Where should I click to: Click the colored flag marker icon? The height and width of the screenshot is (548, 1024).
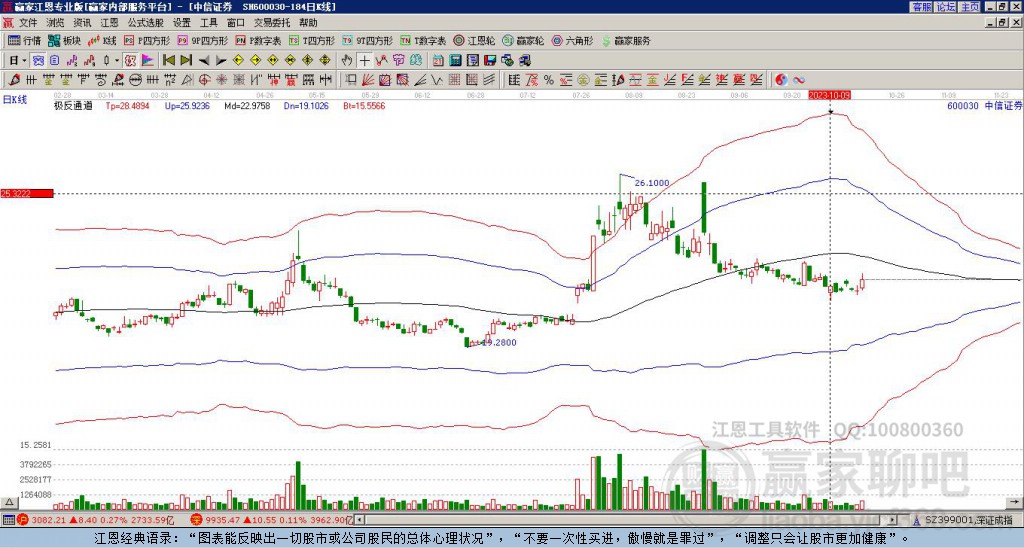click(x=148, y=61)
